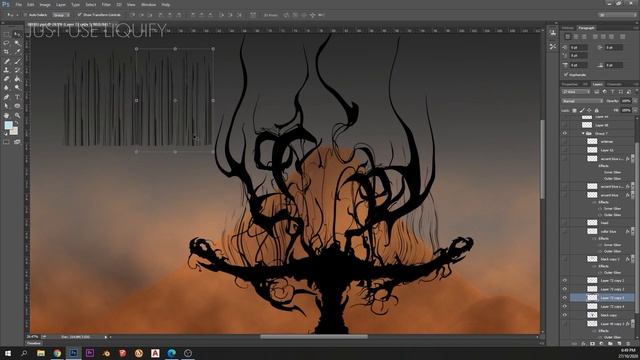This screenshot has width=640, height=360.
Task: Select the Blur tool
Action: [7, 88]
